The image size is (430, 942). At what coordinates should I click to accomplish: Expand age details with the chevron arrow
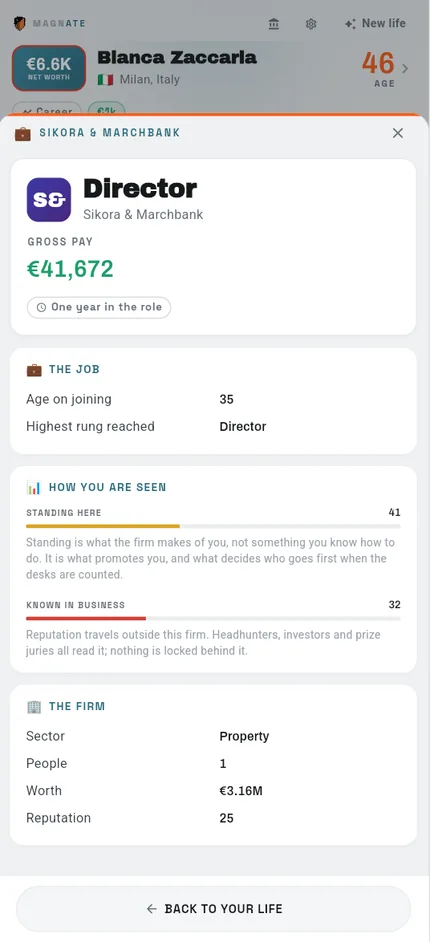405,68
